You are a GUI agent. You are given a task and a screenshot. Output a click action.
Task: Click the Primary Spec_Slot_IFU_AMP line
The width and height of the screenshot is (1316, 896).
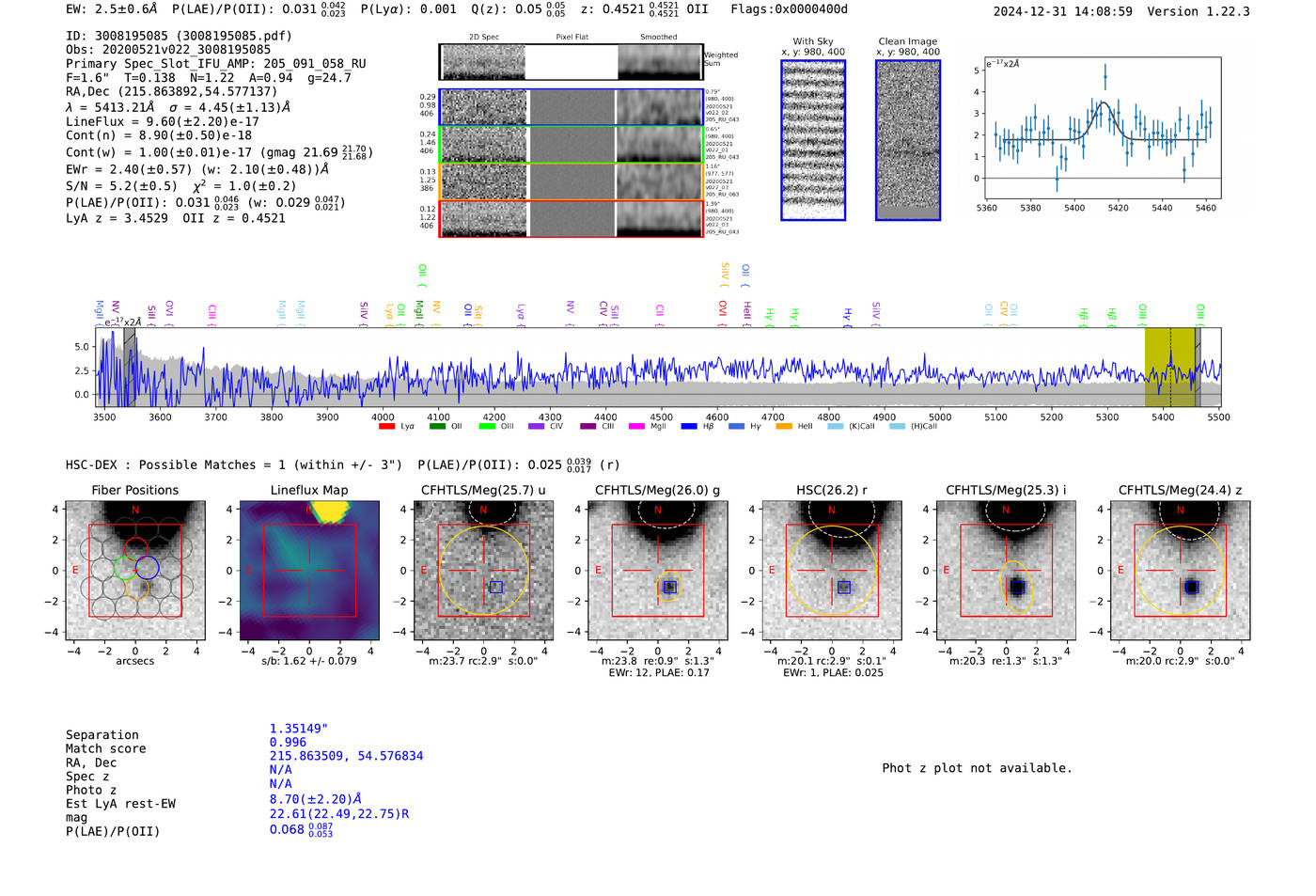tap(216, 64)
